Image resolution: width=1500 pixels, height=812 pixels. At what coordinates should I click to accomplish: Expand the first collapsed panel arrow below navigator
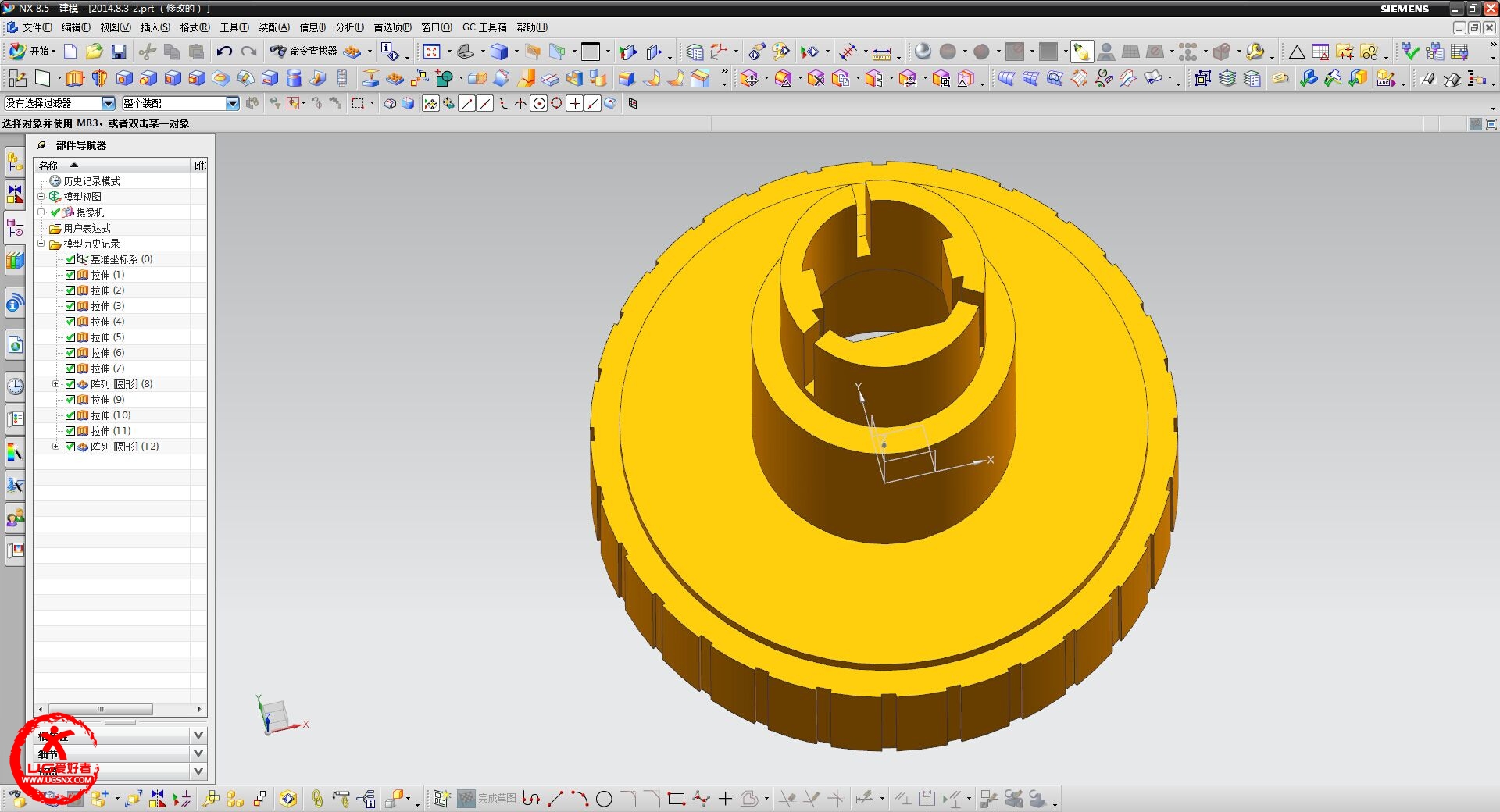point(198,735)
